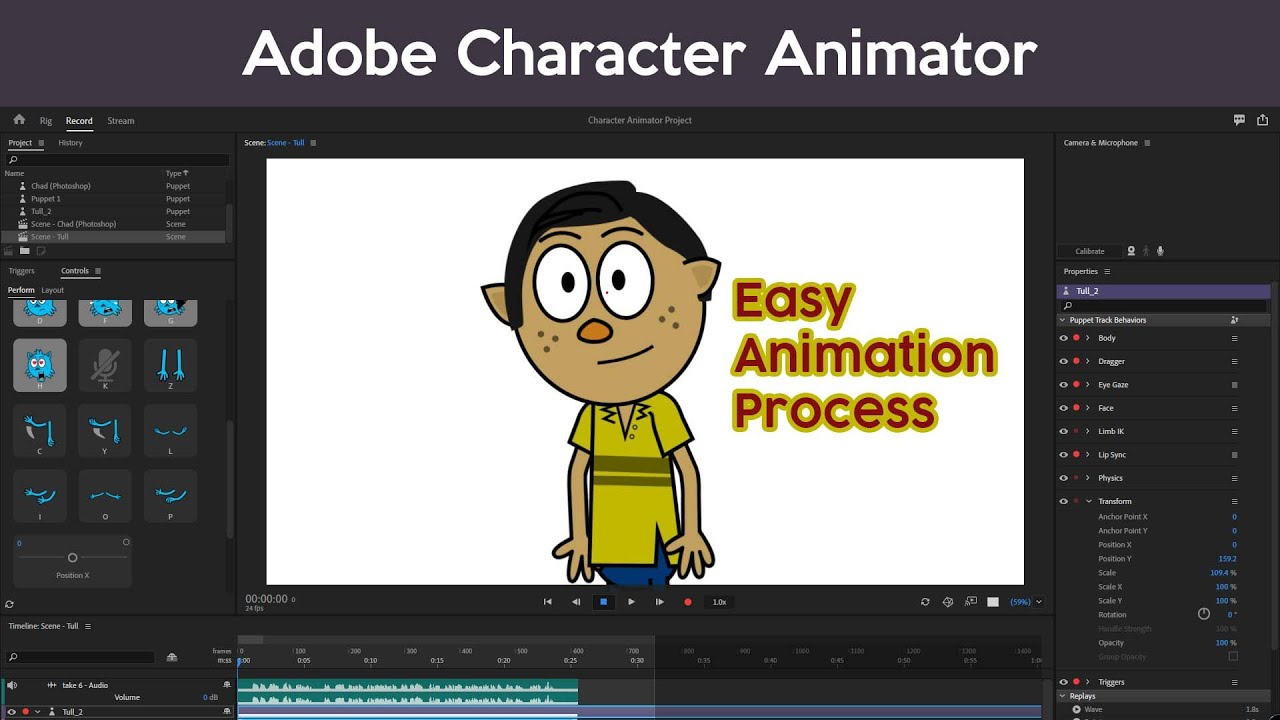This screenshot has width=1280, height=720.
Task: Expand the Triggers behavior parameters
Action: tap(1088, 682)
